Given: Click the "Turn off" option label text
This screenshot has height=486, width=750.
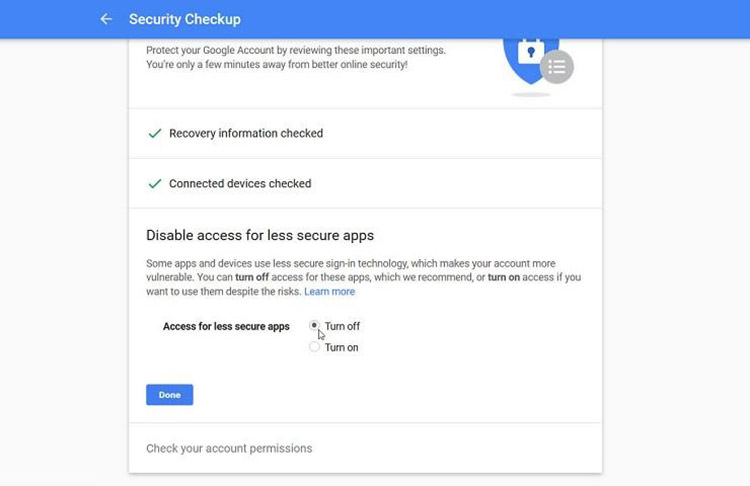Looking at the screenshot, I should pos(342,327).
